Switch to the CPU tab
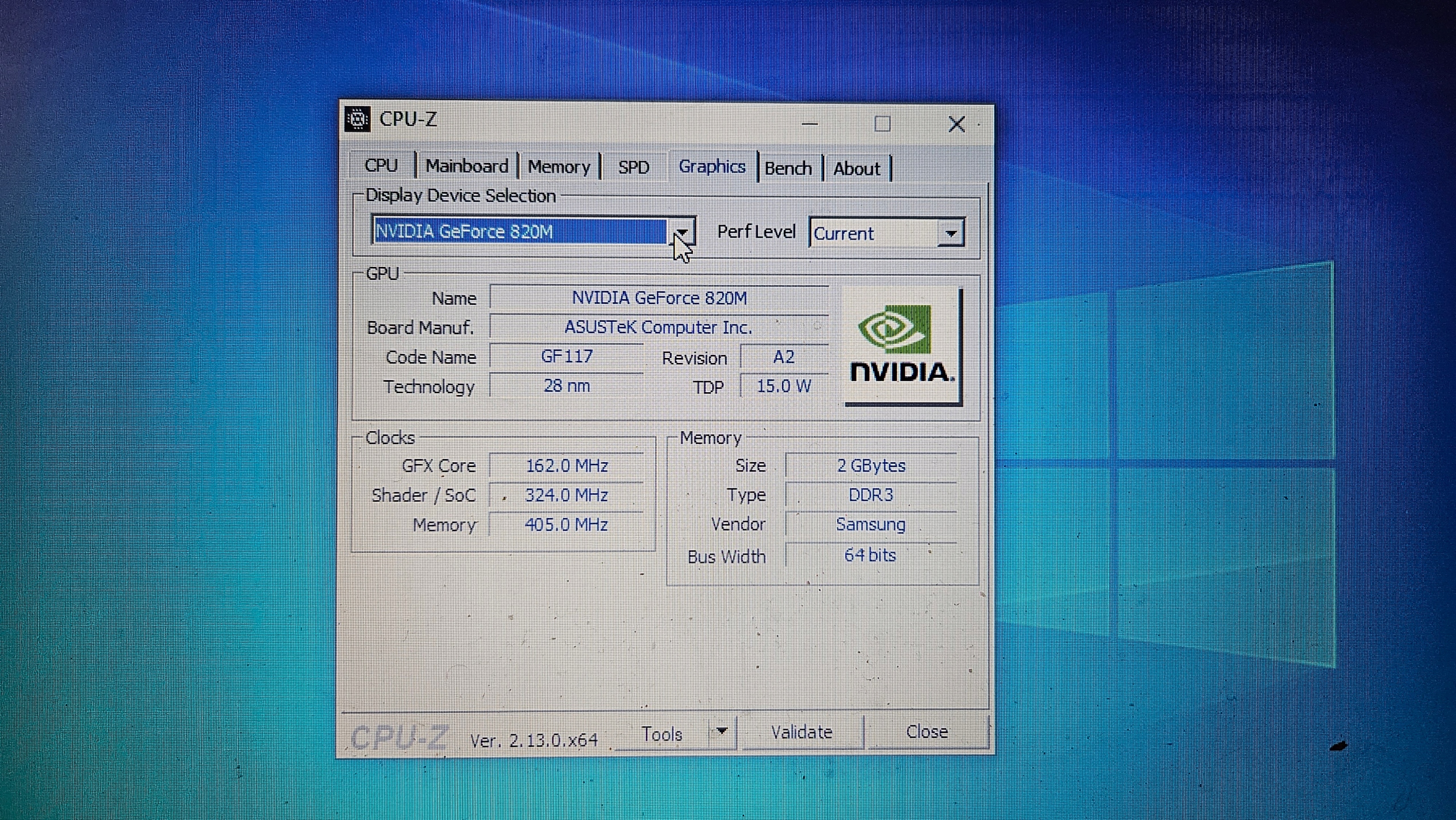The height and width of the screenshot is (820, 1456). (381, 166)
